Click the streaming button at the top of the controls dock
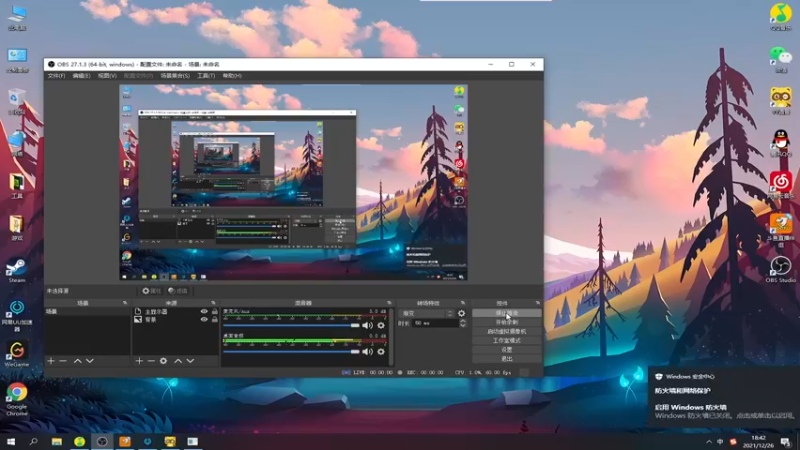 pyautogui.click(x=507, y=313)
